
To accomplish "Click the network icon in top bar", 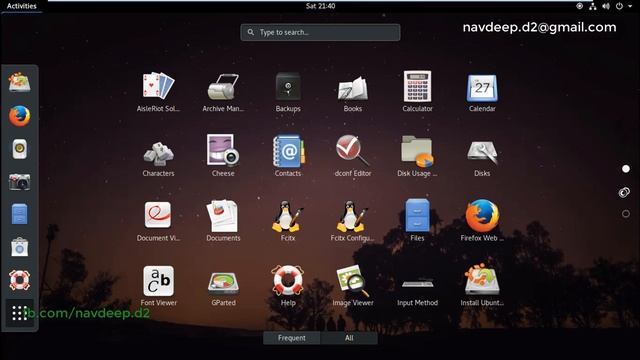I will [593, 6].
